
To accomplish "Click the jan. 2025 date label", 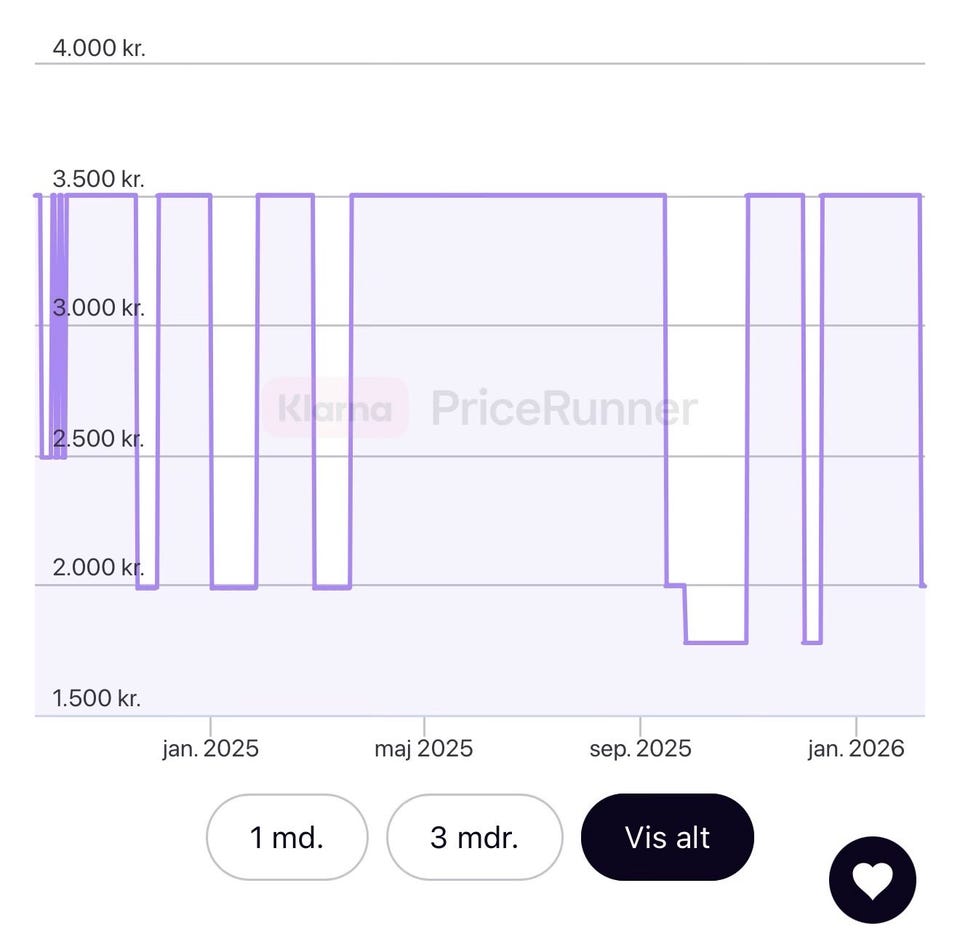I will 210,749.
